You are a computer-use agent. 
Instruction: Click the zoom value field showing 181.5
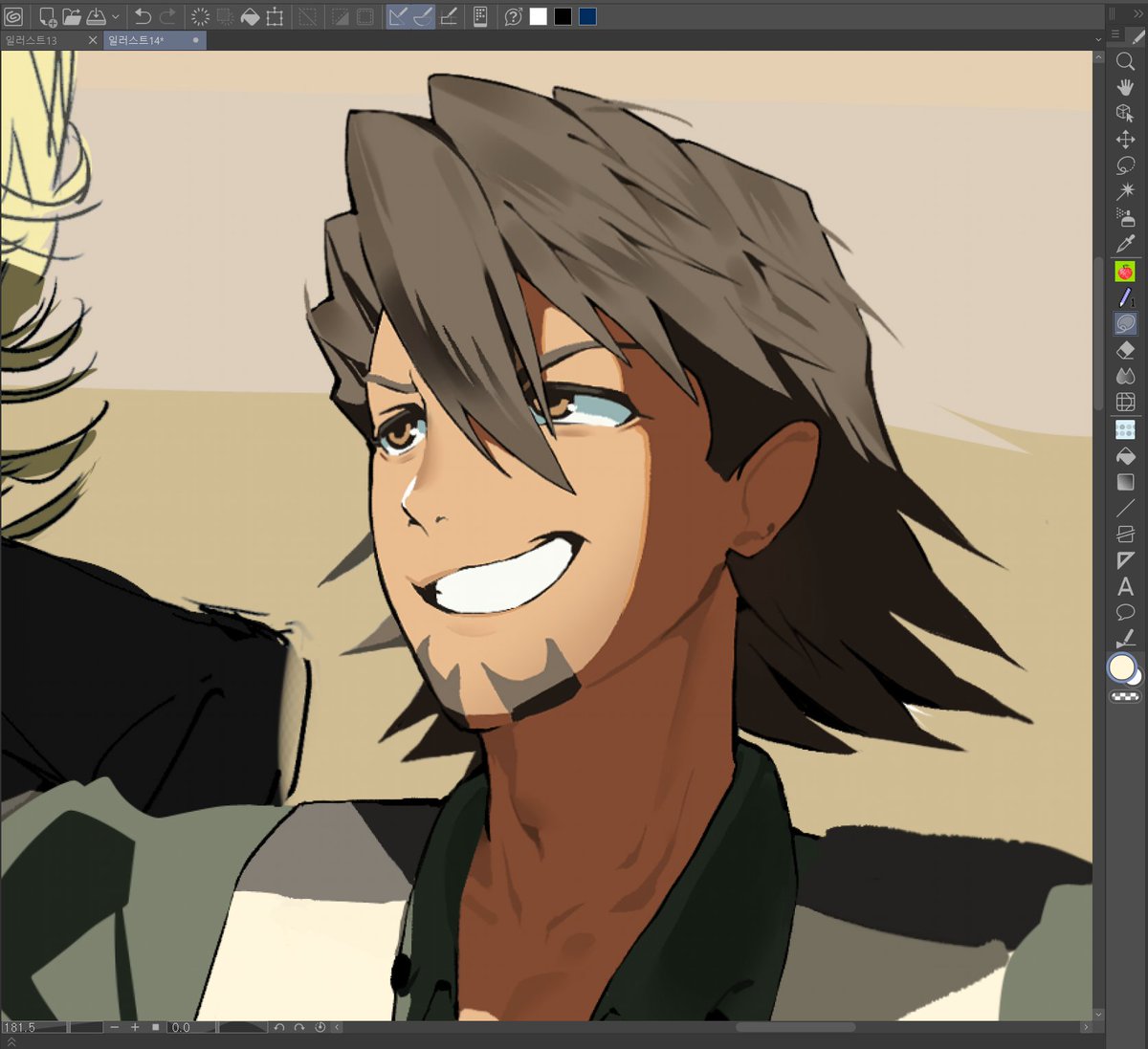point(33,1027)
